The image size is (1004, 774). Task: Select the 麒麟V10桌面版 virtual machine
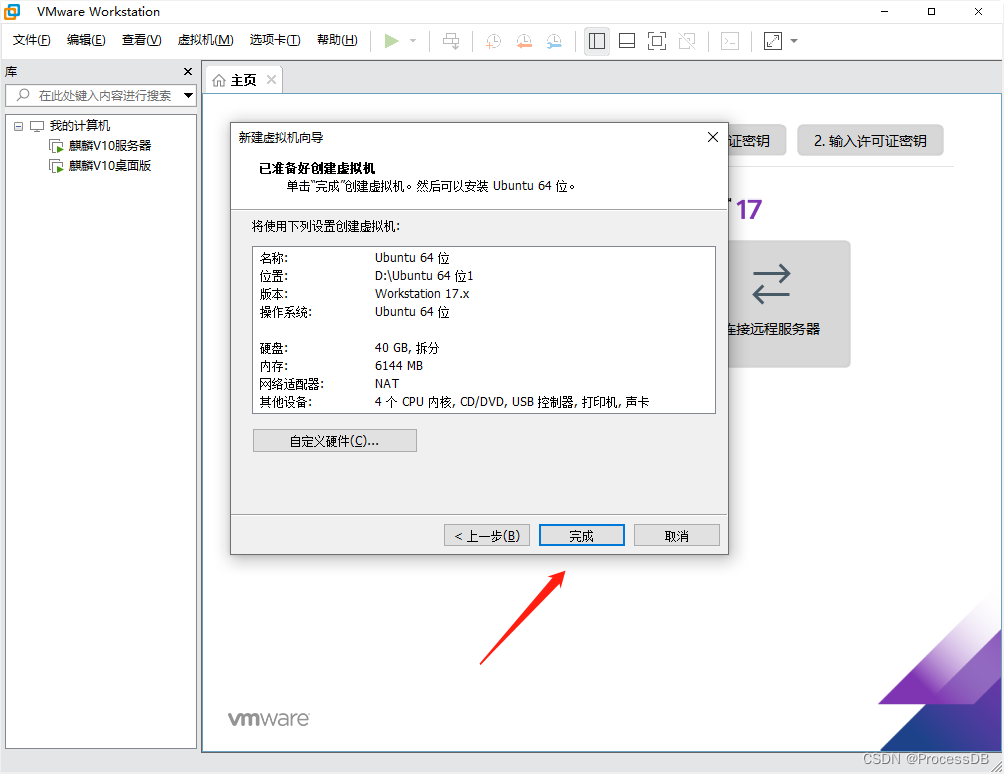pos(109,166)
